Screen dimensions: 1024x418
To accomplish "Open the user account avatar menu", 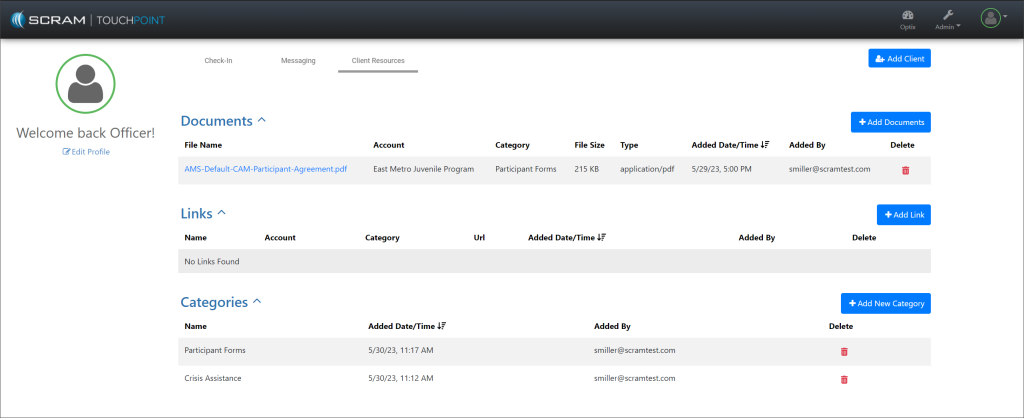I will click(x=991, y=18).
